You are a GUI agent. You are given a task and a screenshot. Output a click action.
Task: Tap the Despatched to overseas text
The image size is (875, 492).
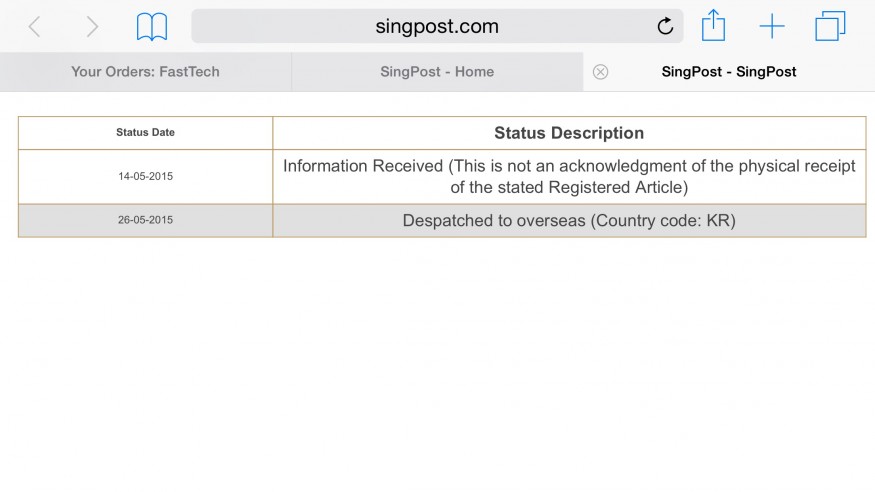pos(495,220)
